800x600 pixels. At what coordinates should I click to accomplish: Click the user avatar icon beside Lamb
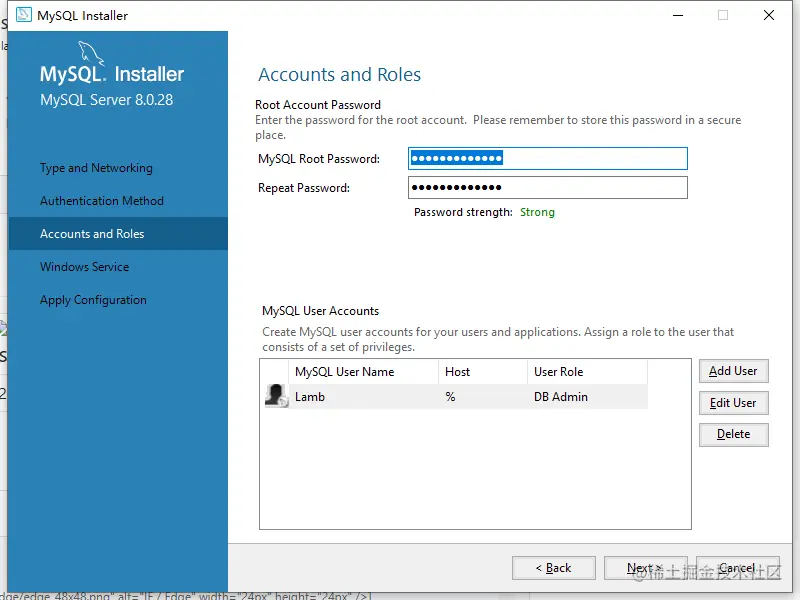click(x=276, y=396)
